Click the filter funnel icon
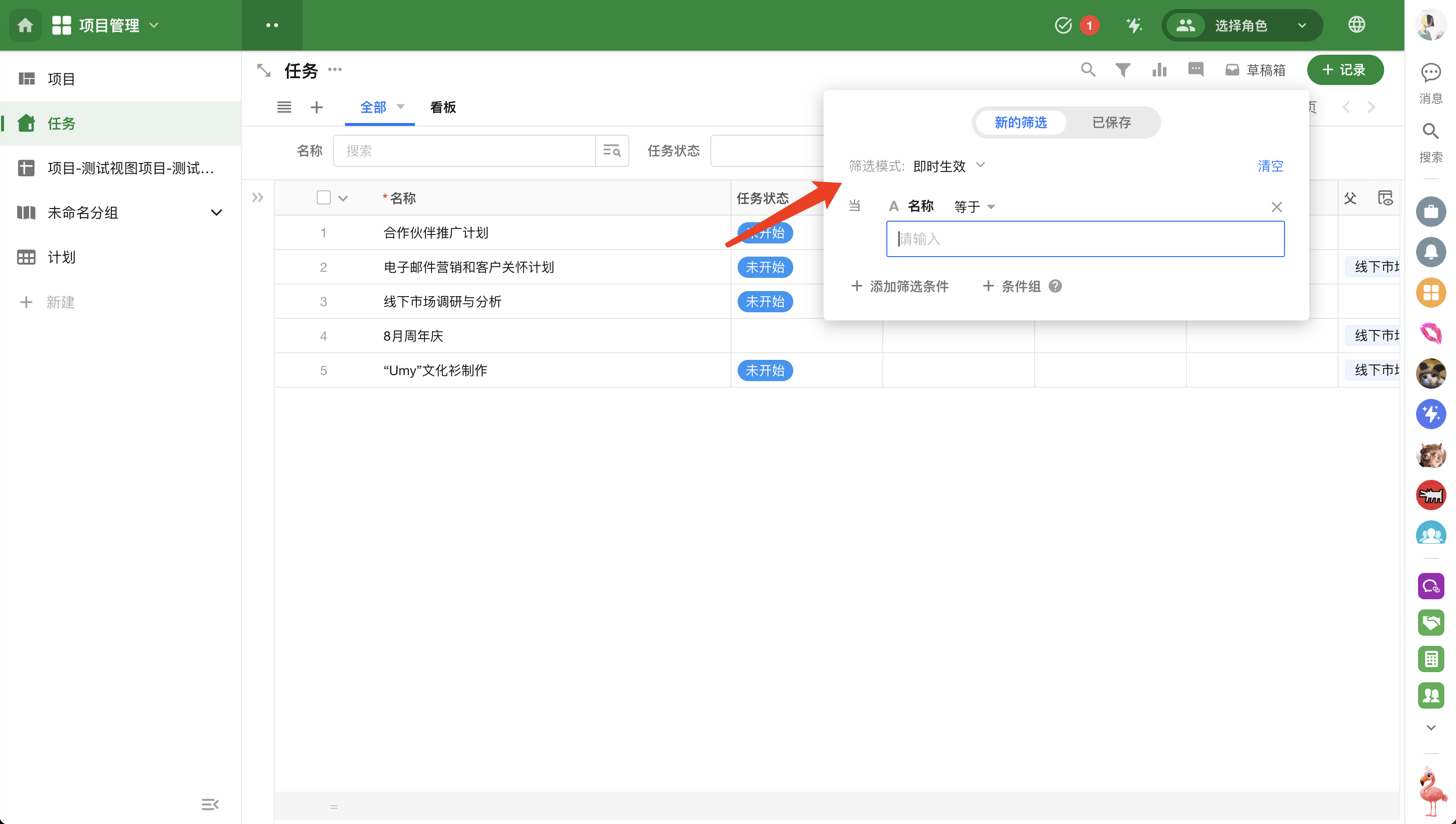Viewport: 1456px width, 824px height. pyautogui.click(x=1122, y=70)
